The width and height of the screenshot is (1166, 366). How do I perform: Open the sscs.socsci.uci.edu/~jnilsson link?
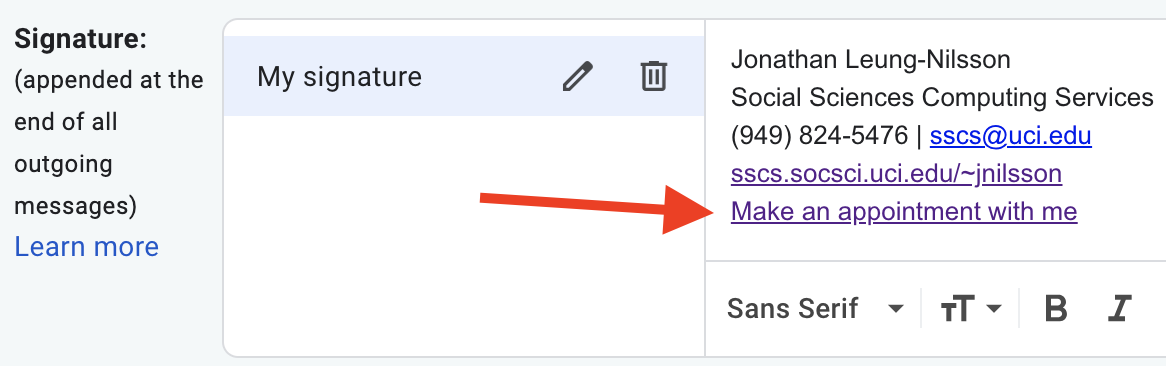click(x=896, y=173)
